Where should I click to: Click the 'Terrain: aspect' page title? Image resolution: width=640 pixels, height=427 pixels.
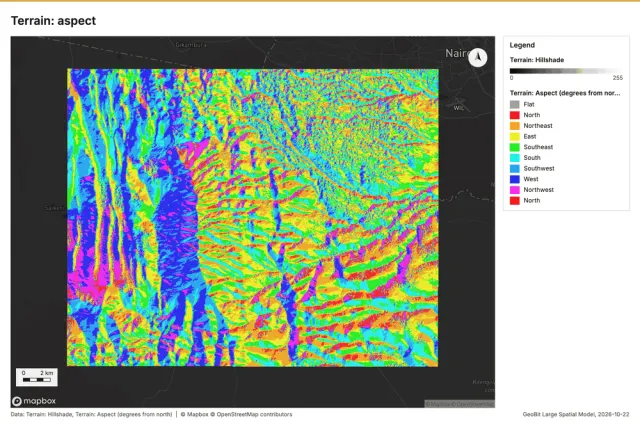(x=53, y=21)
